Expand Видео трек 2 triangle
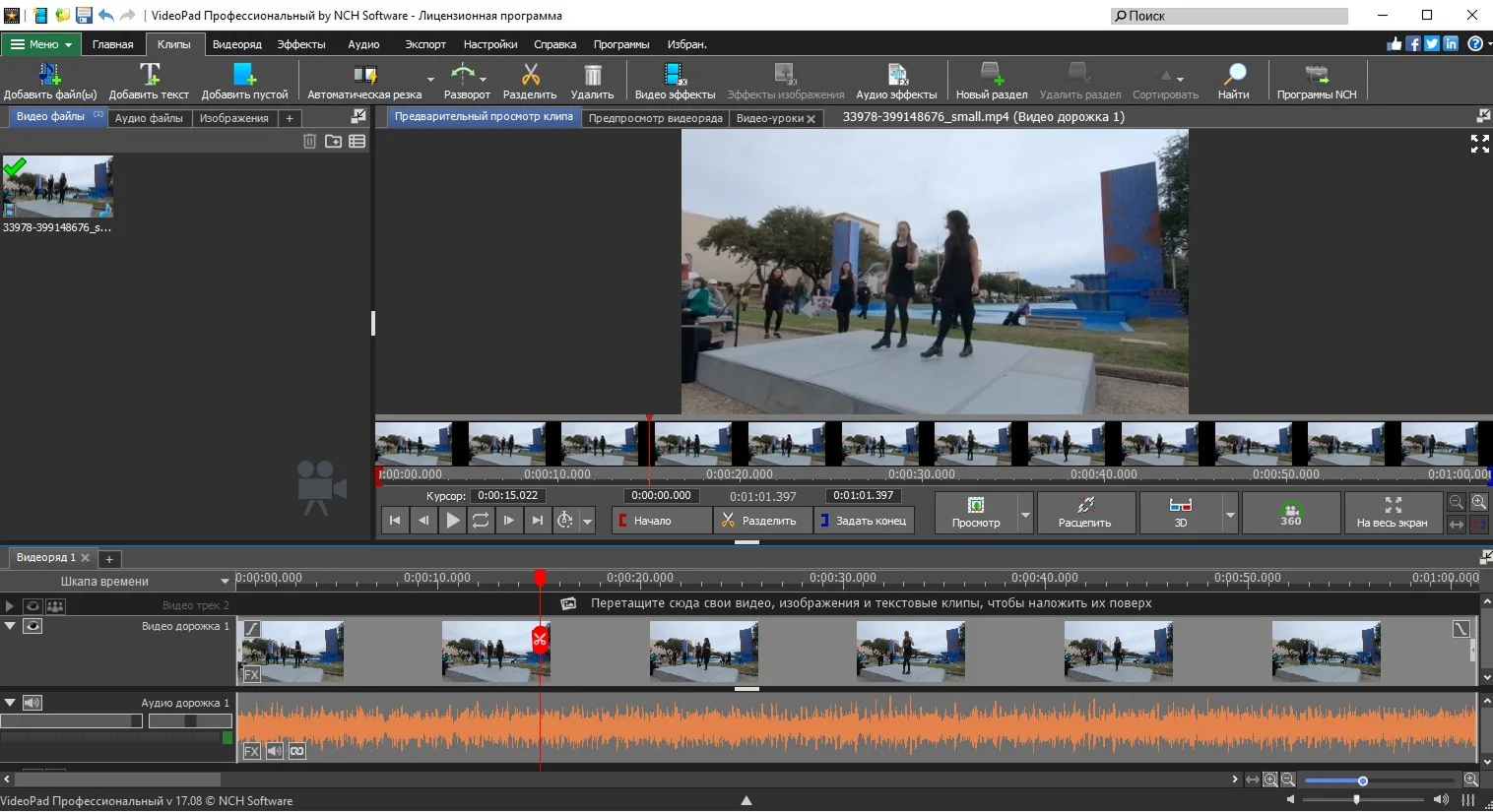The width and height of the screenshot is (1493, 812). pyautogui.click(x=10, y=606)
